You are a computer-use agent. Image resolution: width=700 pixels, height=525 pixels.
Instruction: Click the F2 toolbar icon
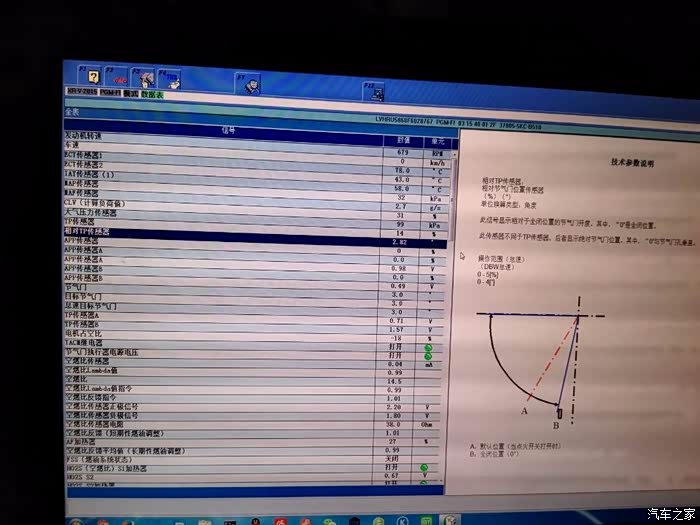point(120,77)
